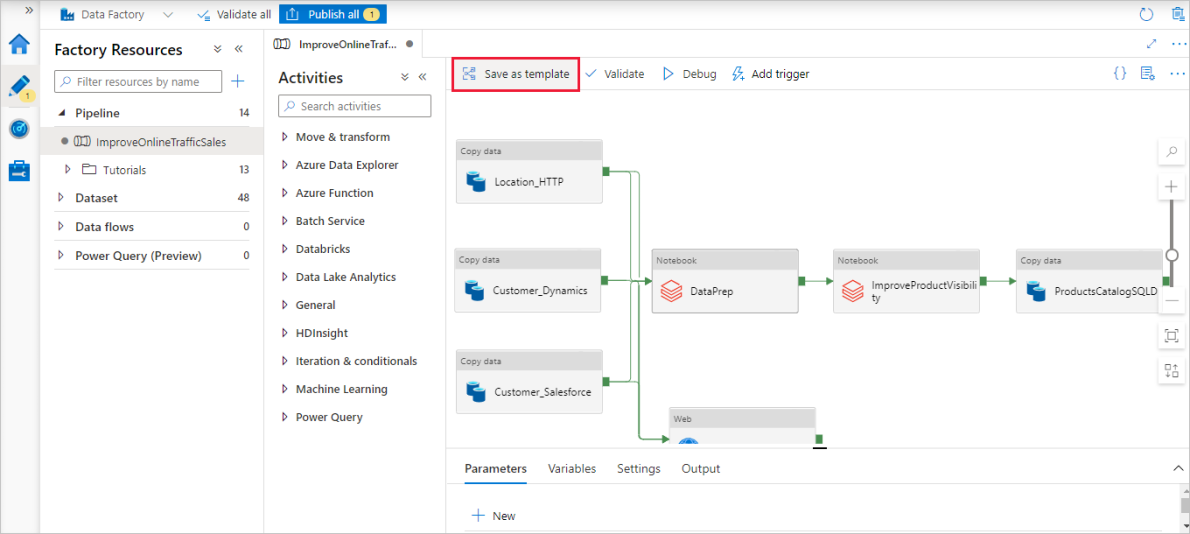Collapse all in Factory Resources
The image size is (1190, 534).
coord(218,49)
